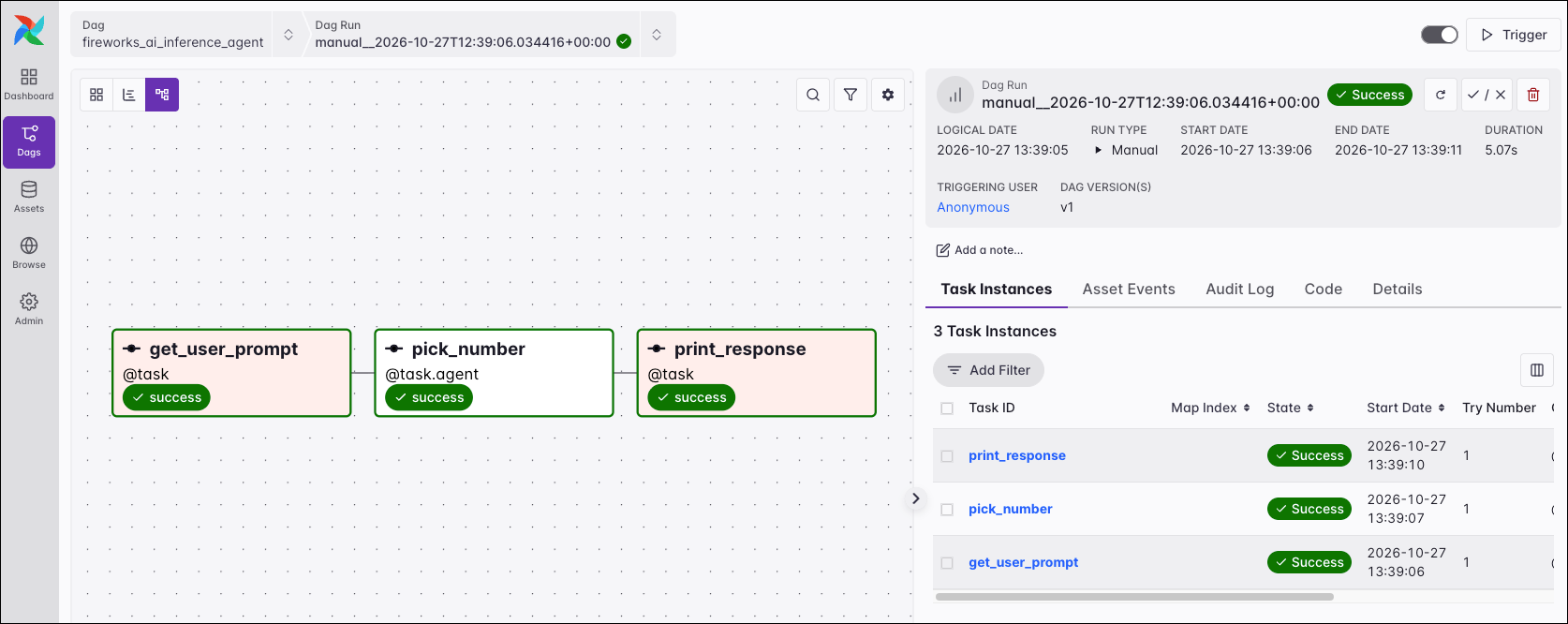Click the Task ID column header
The height and width of the screenshot is (624, 1568).
(992, 408)
